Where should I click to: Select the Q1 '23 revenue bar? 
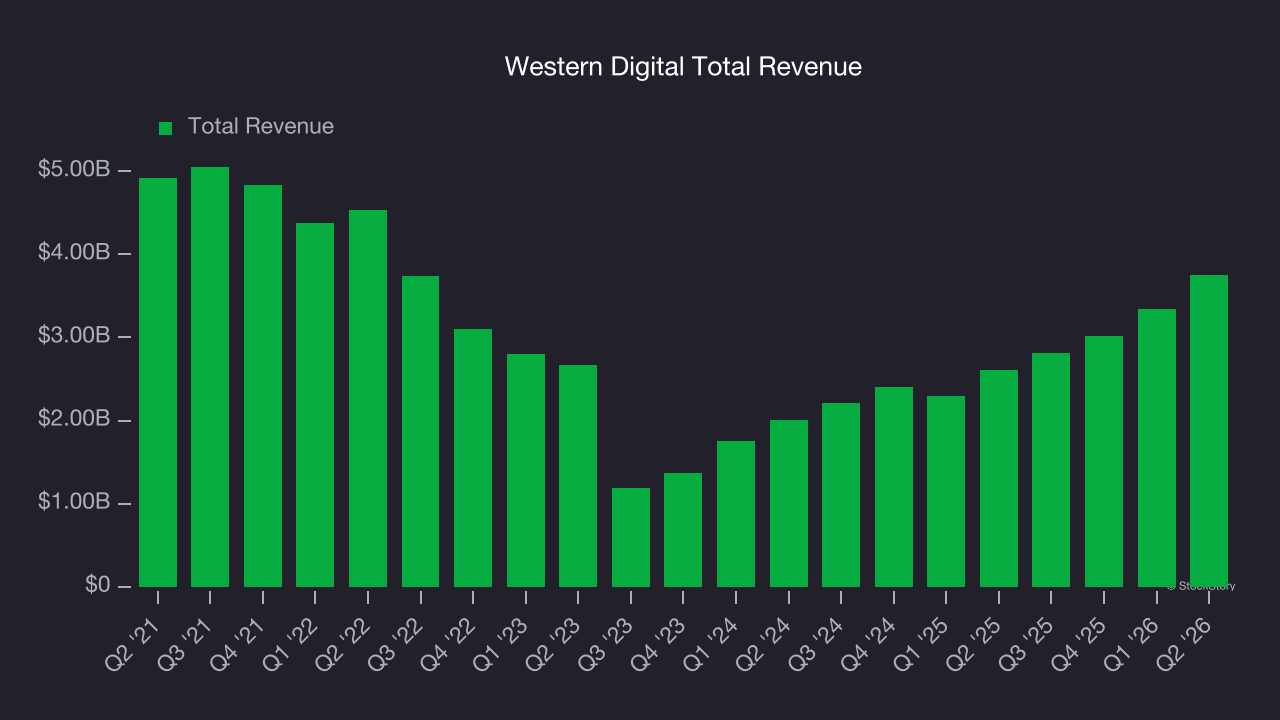(526, 470)
